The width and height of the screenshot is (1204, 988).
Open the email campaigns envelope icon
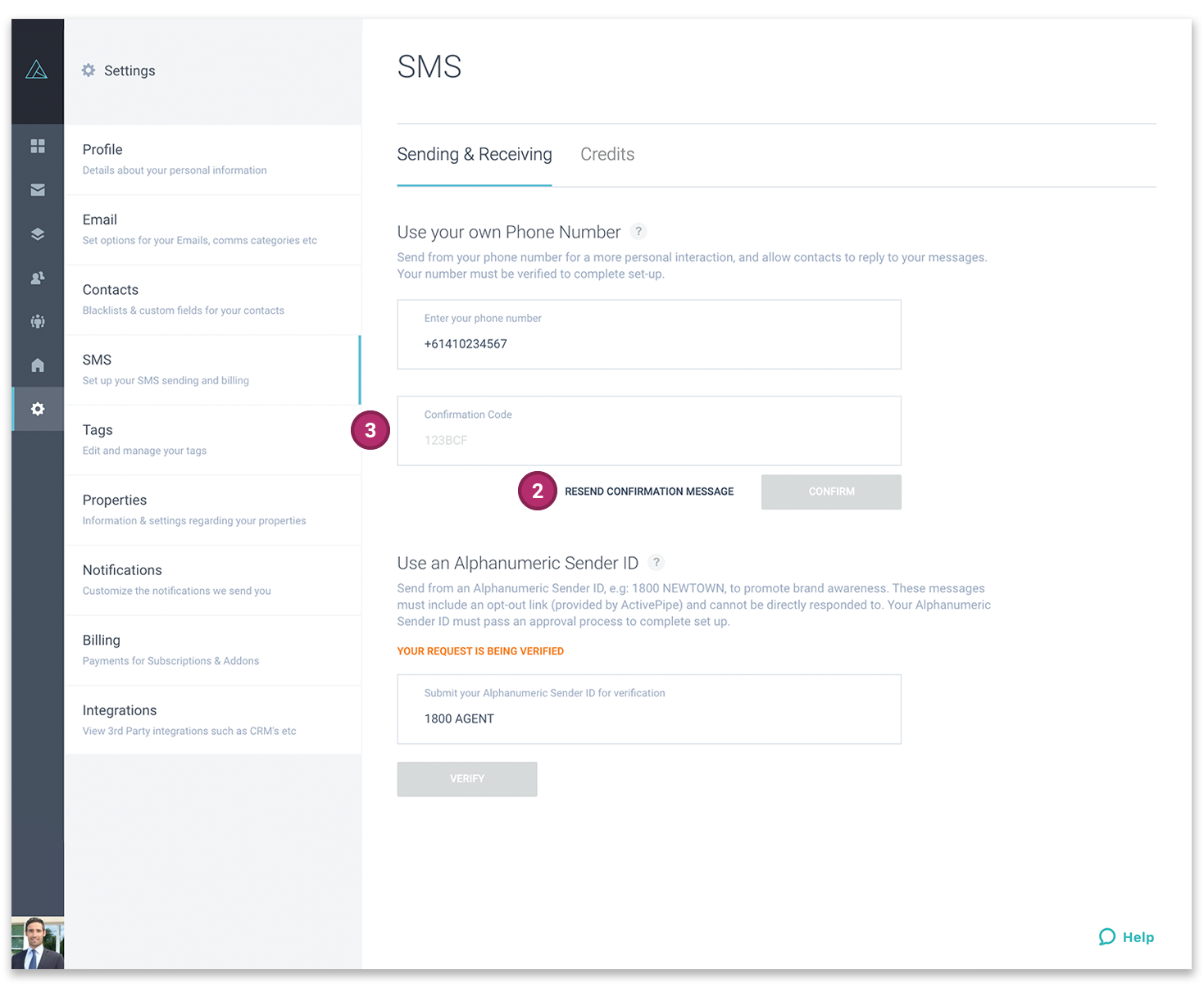tap(37, 189)
